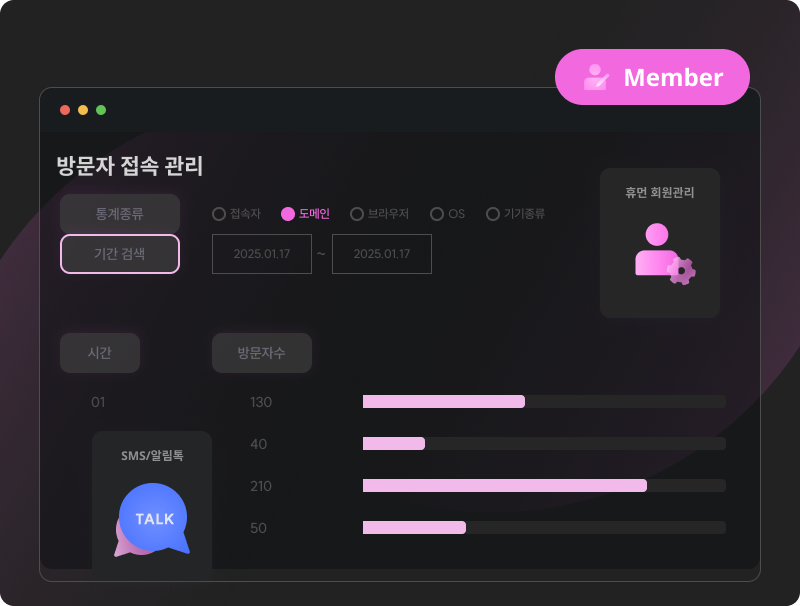The height and width of the screenshot is (606, 800).
Task: Click the 통계종류 button
Action: coord(120,213)
